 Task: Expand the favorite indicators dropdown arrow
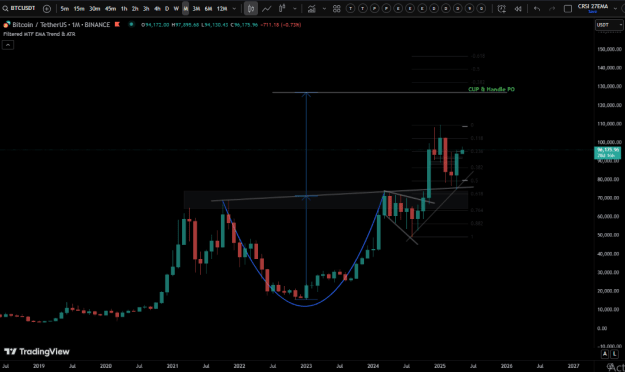(324, 8)
